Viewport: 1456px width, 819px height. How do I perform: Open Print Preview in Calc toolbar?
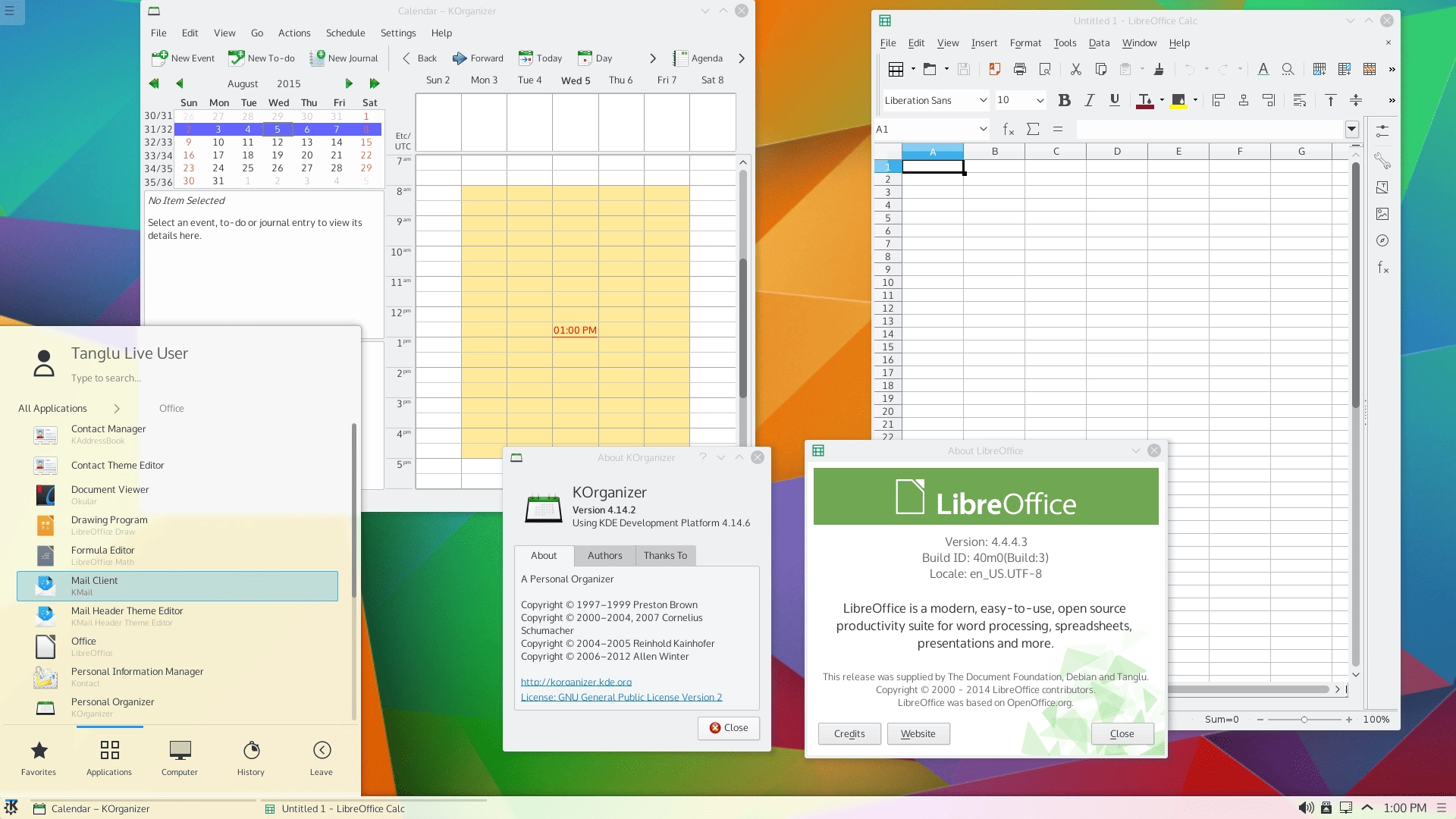pyautogui.click(x=1045, y=70)
